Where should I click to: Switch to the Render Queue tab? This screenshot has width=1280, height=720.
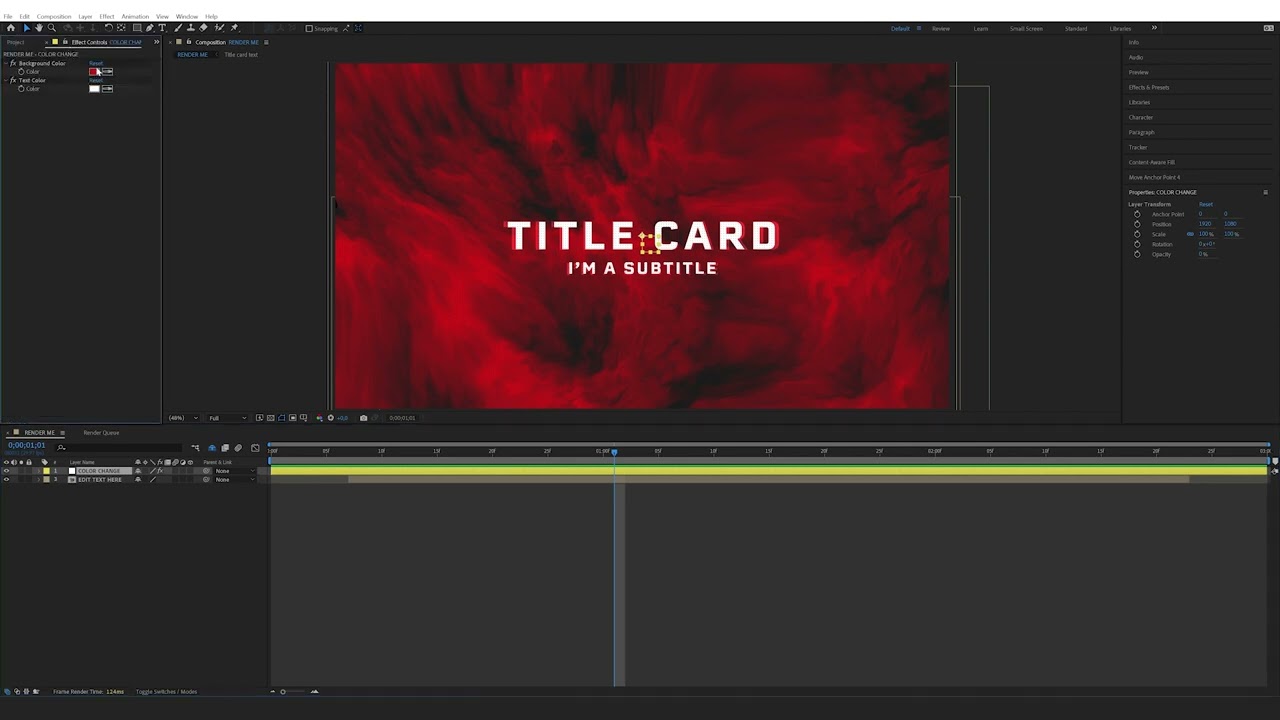pyautogui.click(x=101, y=432)
